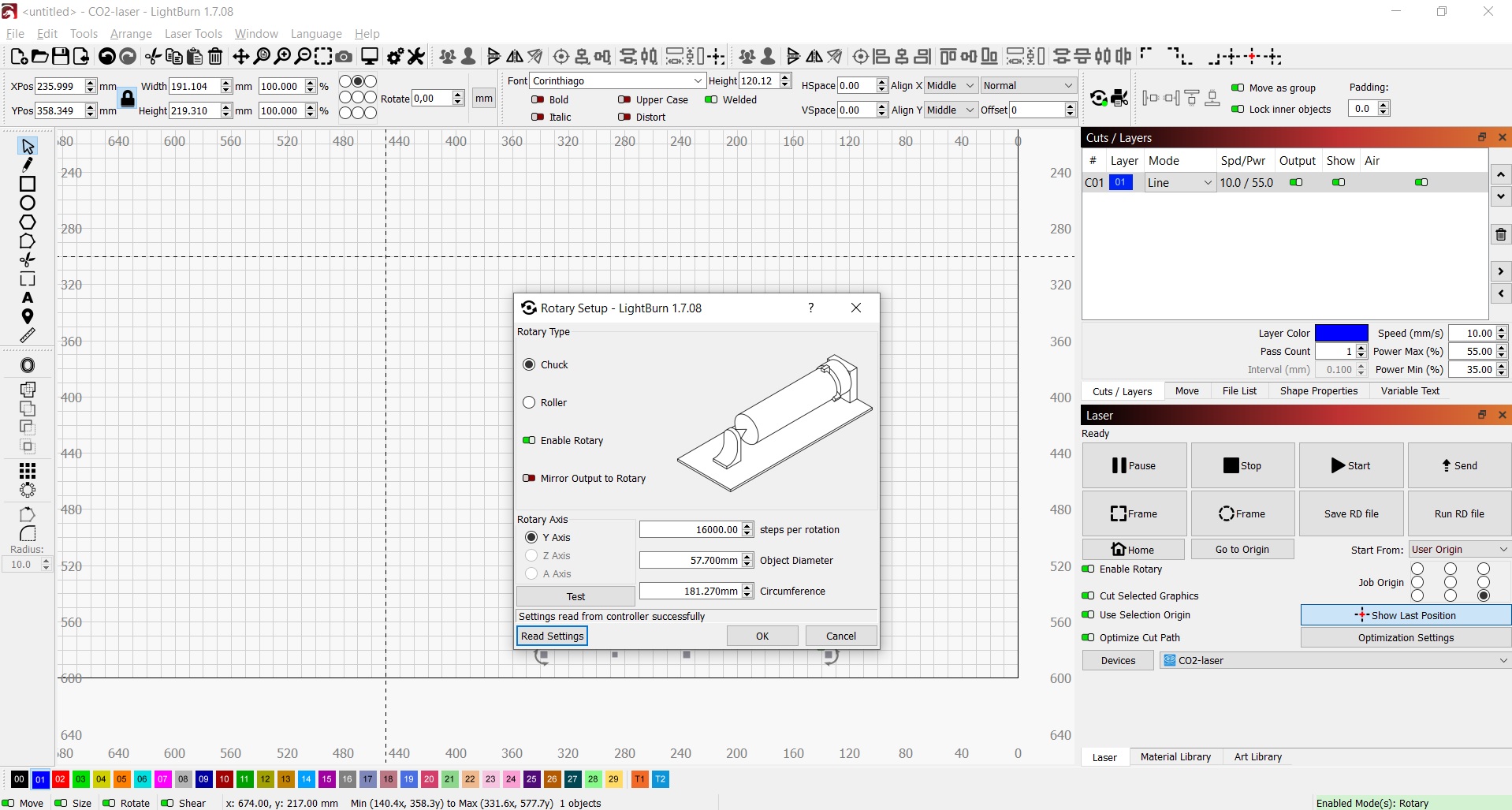Open the Arrange menu
This screenshot has height=810, width=1512.
click(x=131, y=33)
